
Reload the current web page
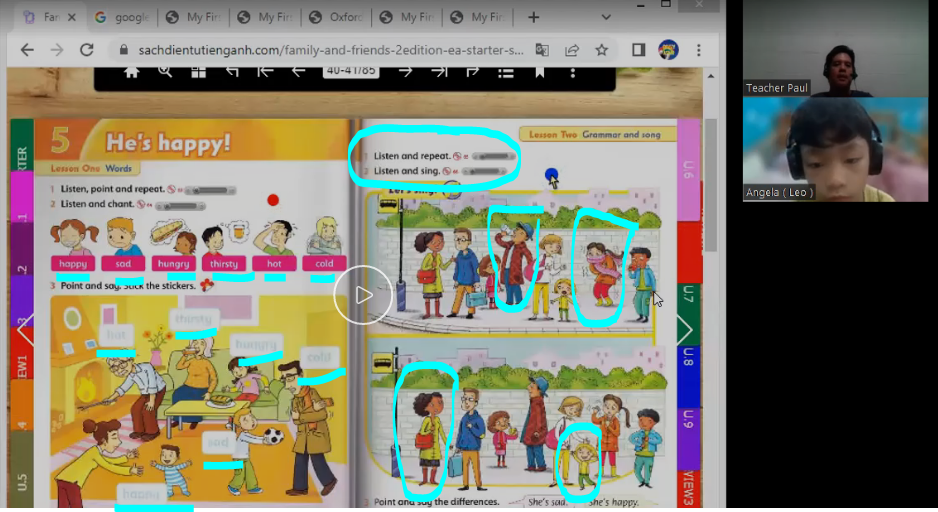coord(87,50)
